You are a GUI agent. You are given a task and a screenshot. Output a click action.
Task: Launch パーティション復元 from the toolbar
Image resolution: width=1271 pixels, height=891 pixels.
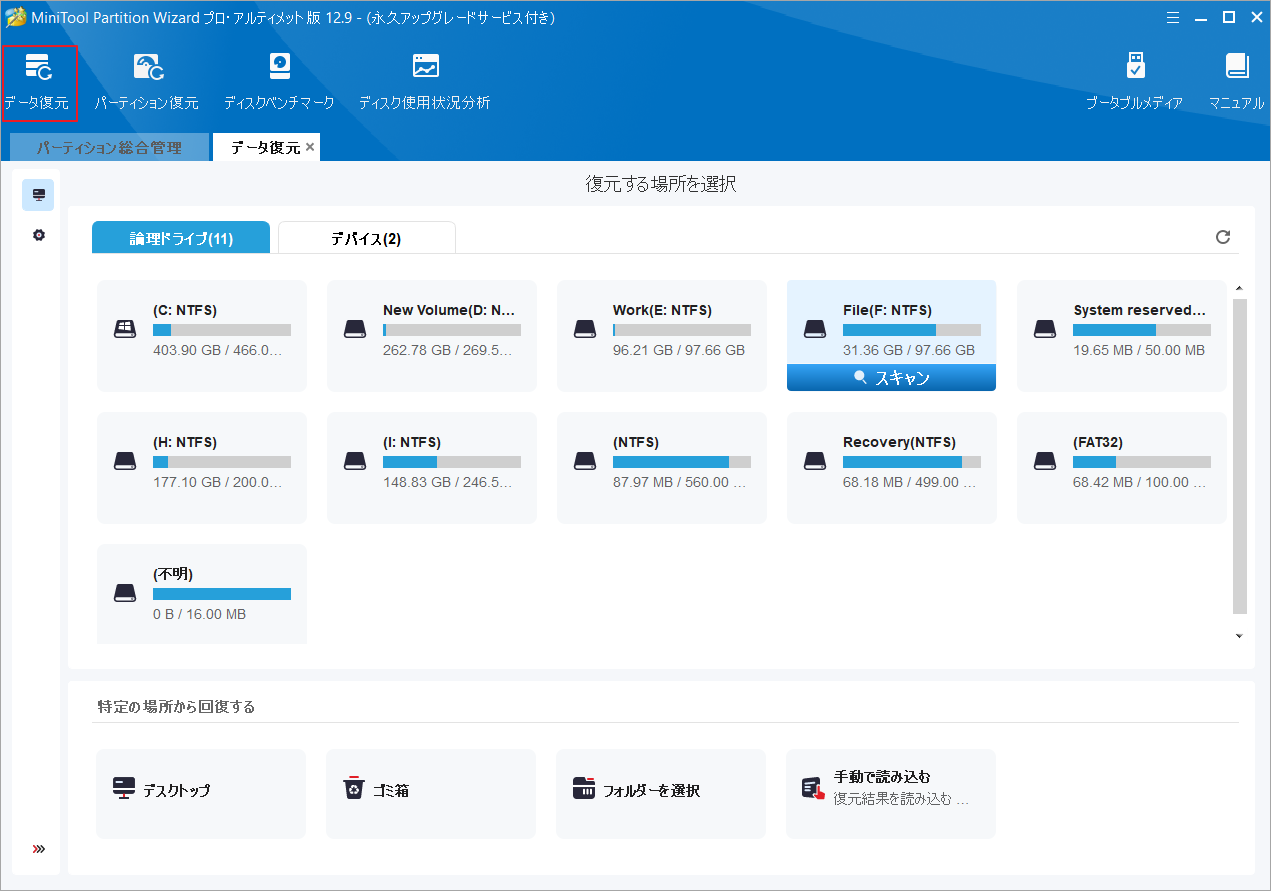coord(147,82)
